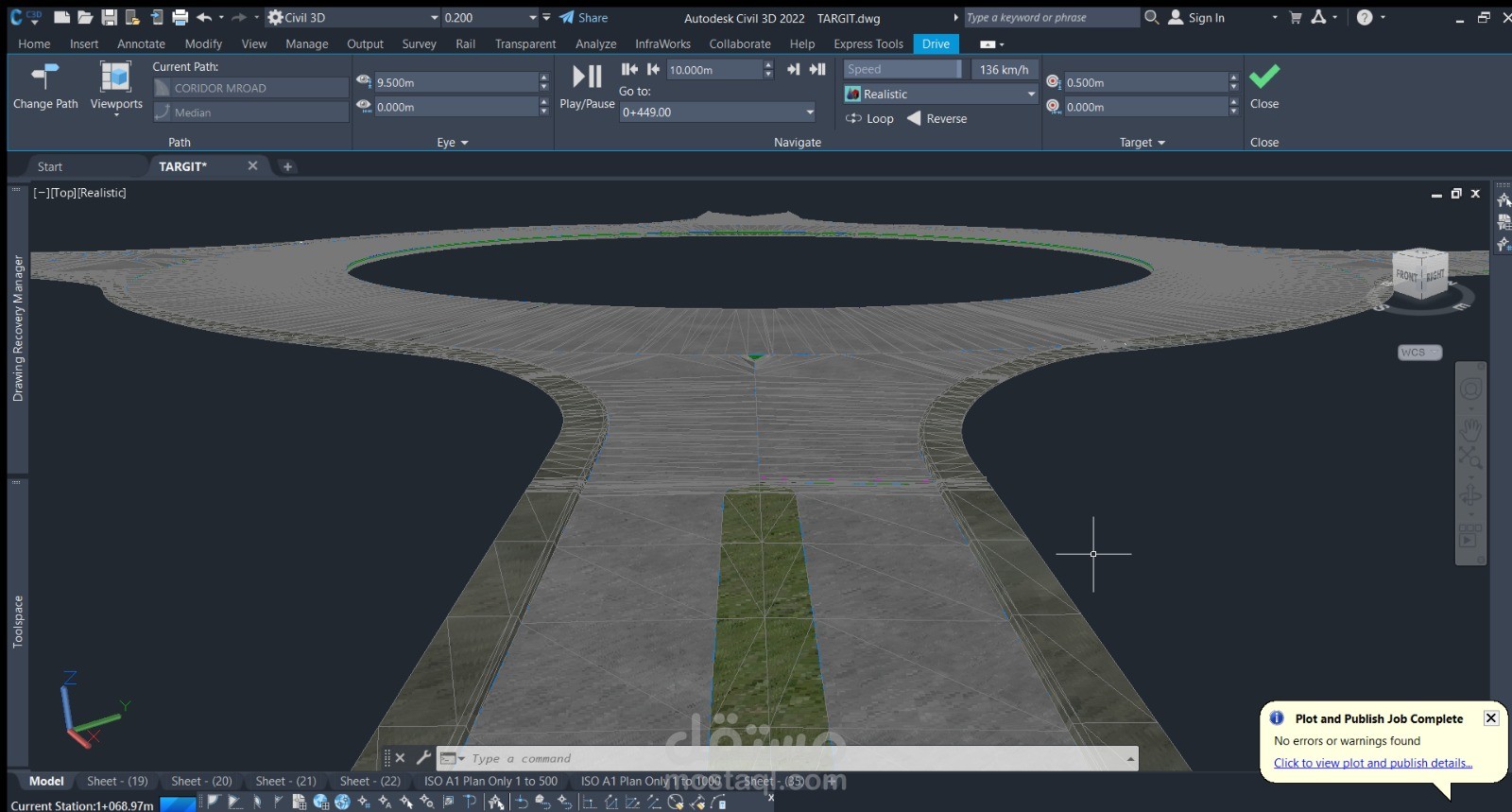This screenshot has height=812, width=1512.
Task: Click the Open file icon
Action: (x=85, y=17)
